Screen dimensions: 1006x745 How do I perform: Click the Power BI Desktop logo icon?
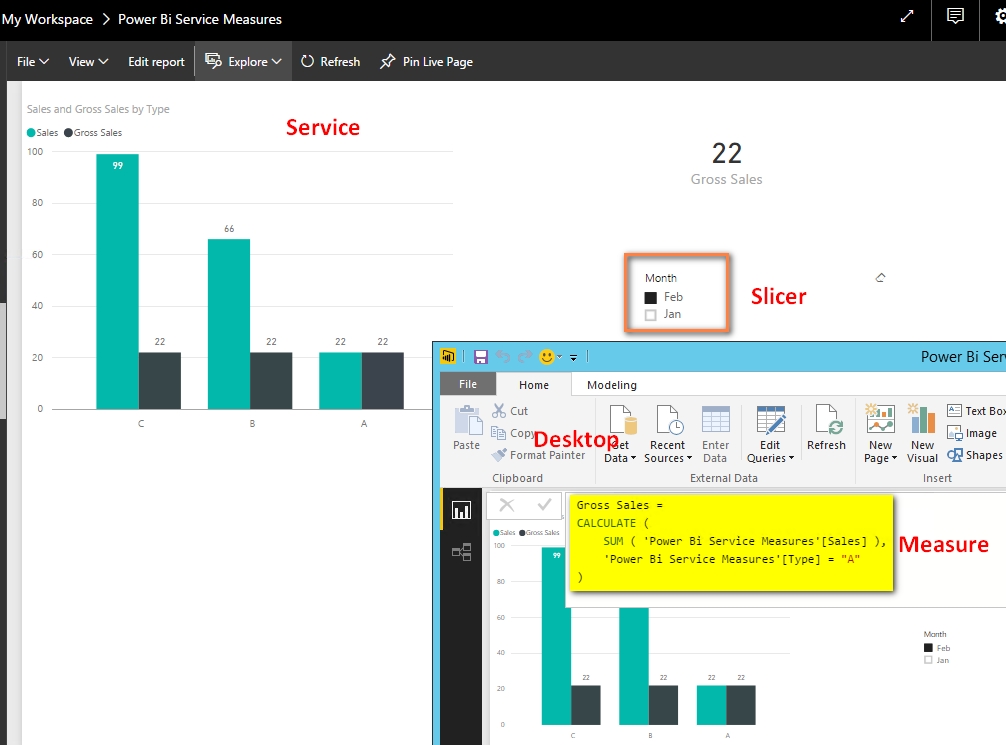coord(448,356)
